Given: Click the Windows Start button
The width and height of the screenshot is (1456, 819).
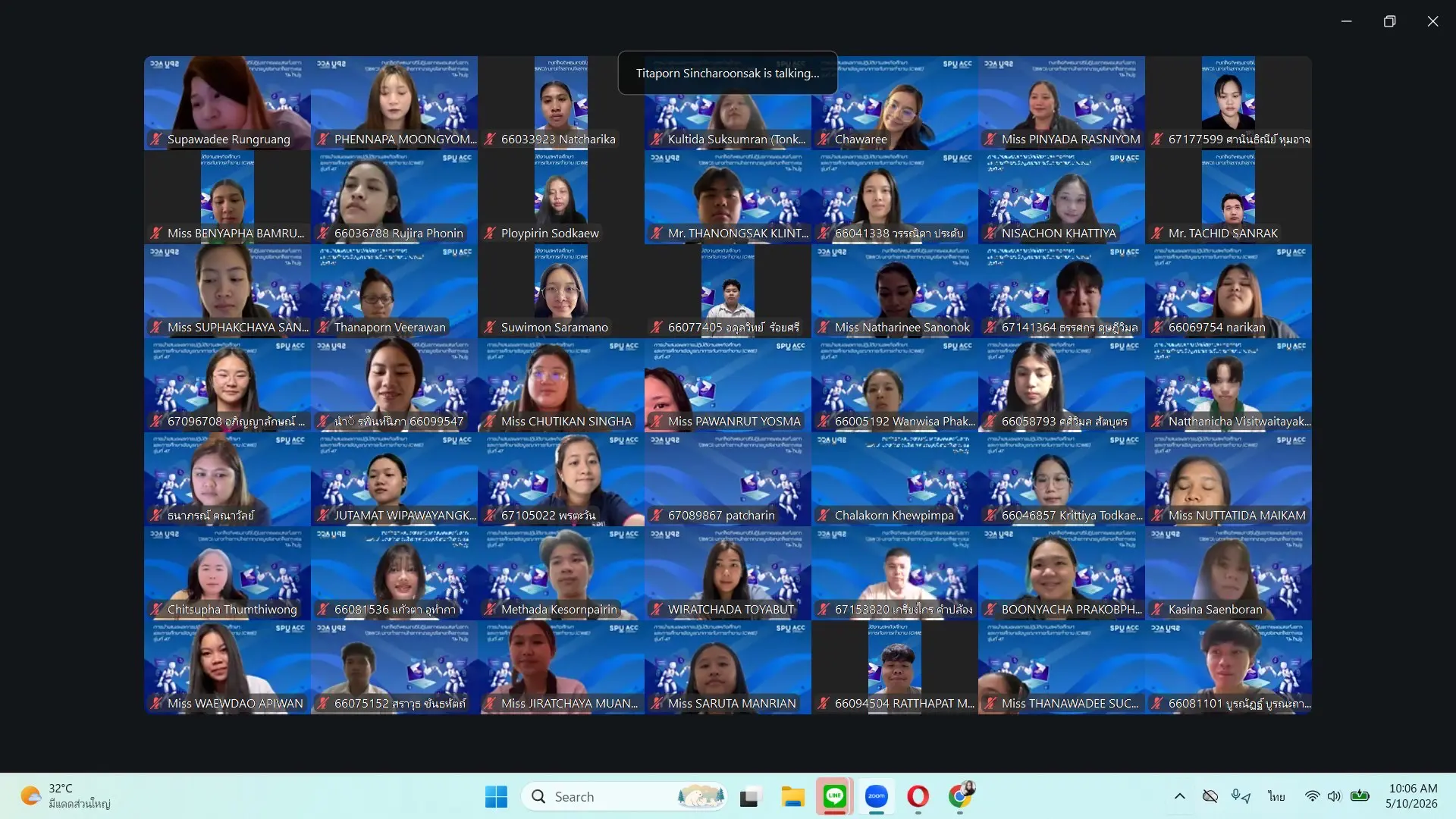Looking at the screenshot, I should point(496,796).
